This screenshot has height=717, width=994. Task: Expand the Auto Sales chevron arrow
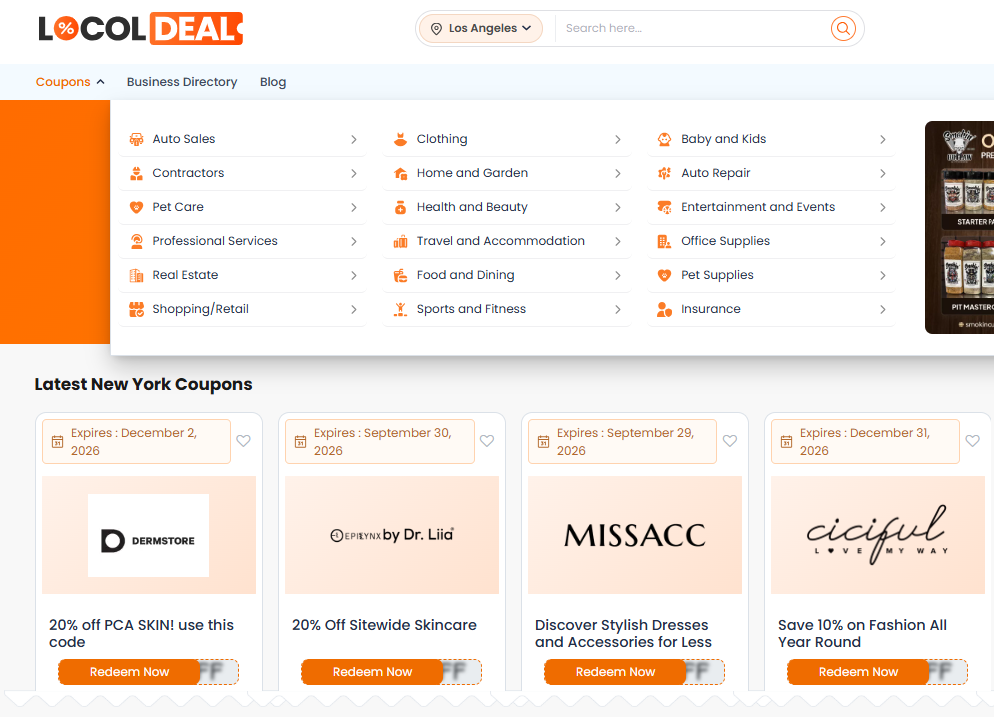[x=354, y=139]
